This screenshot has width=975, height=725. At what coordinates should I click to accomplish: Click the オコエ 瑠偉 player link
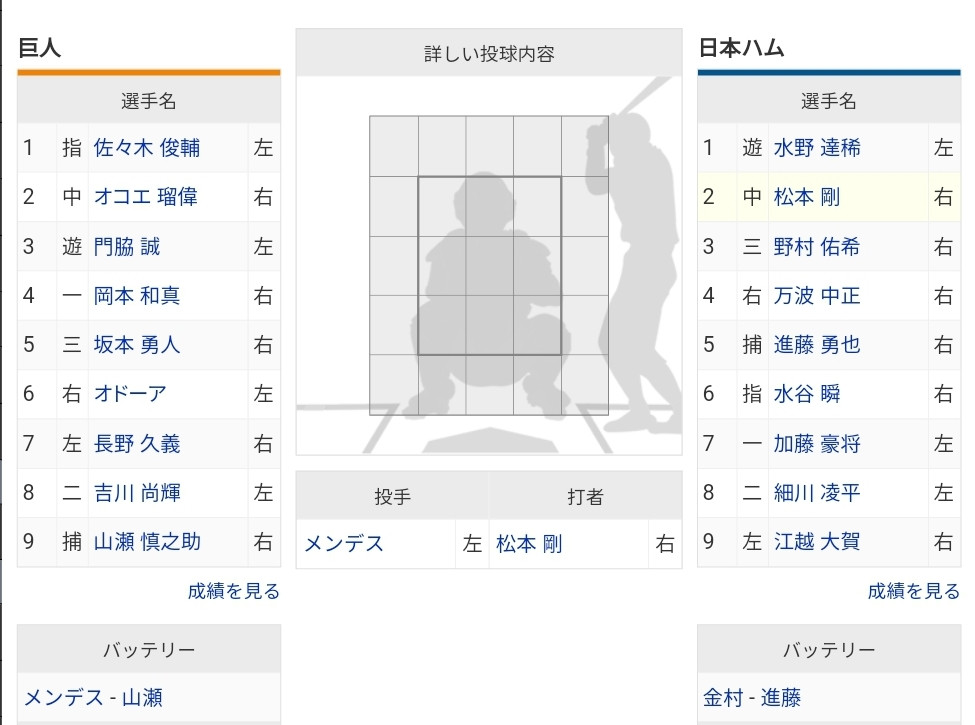click(146, 197)
